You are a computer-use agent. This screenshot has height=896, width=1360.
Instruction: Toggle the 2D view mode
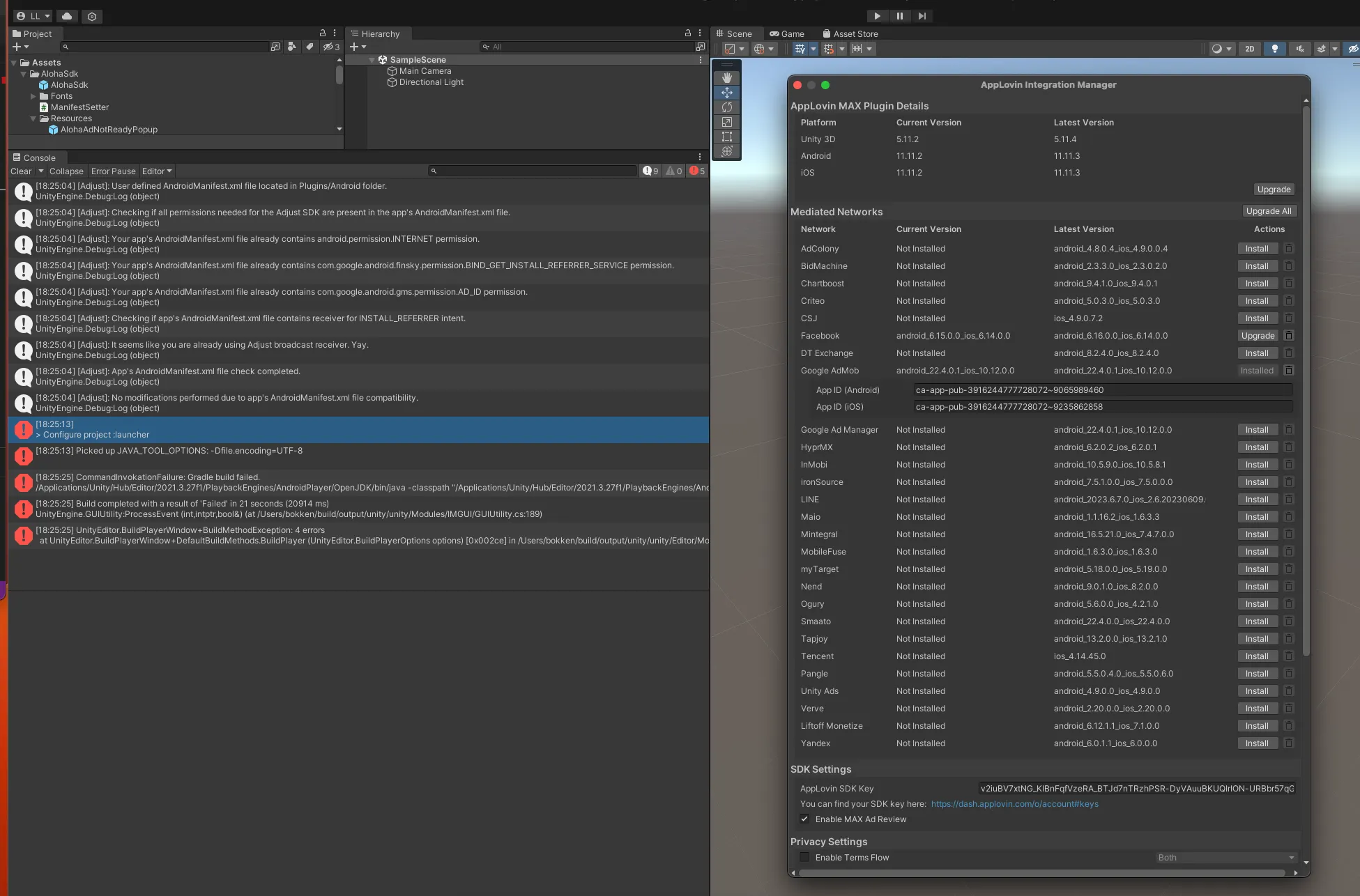(1250, 49)
